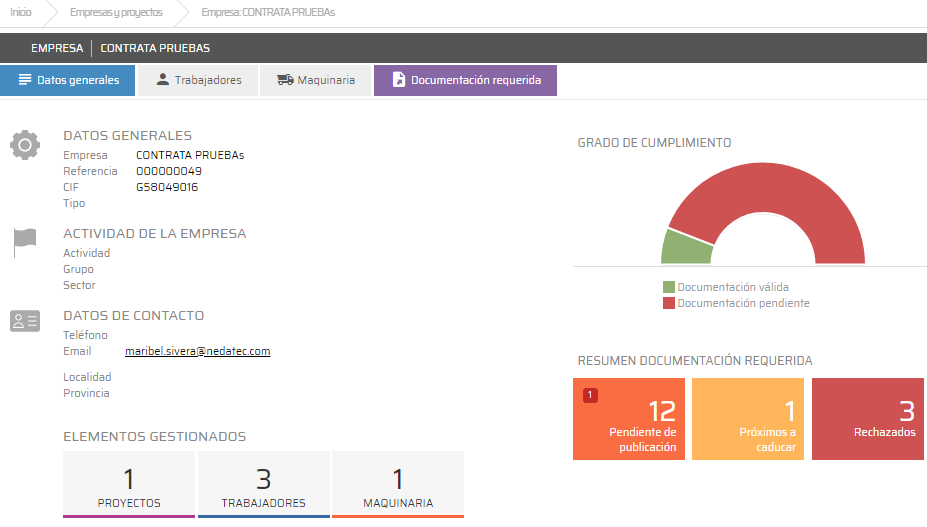
Task: Open the Trabajadores tab
Action: tap(198, 80)
